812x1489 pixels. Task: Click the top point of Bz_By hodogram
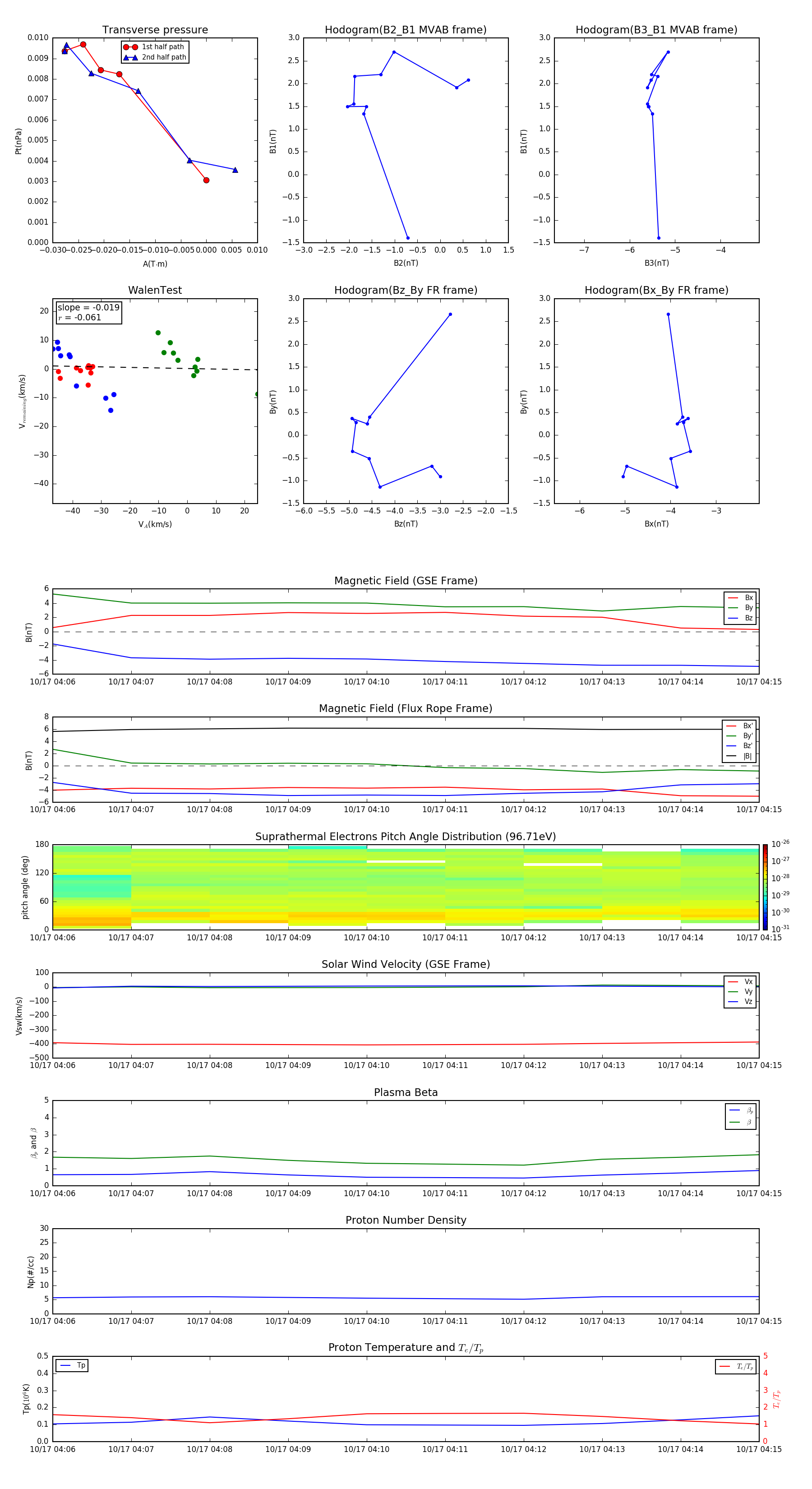click(x=450, y=314)
